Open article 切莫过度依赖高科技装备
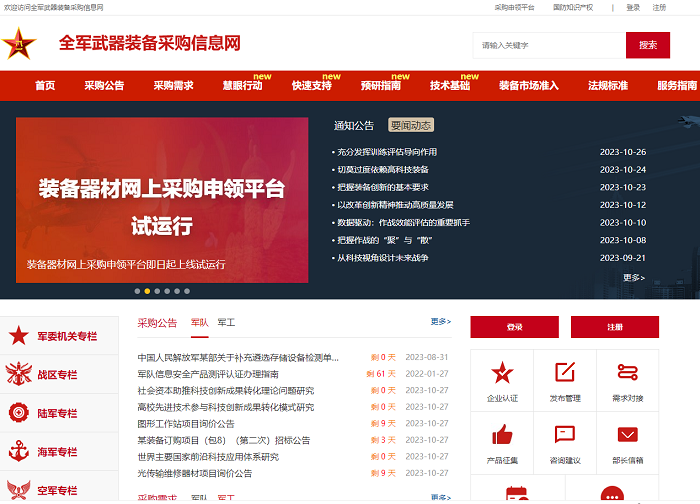Viewport: 700px width, 504px height. (383, 170)
